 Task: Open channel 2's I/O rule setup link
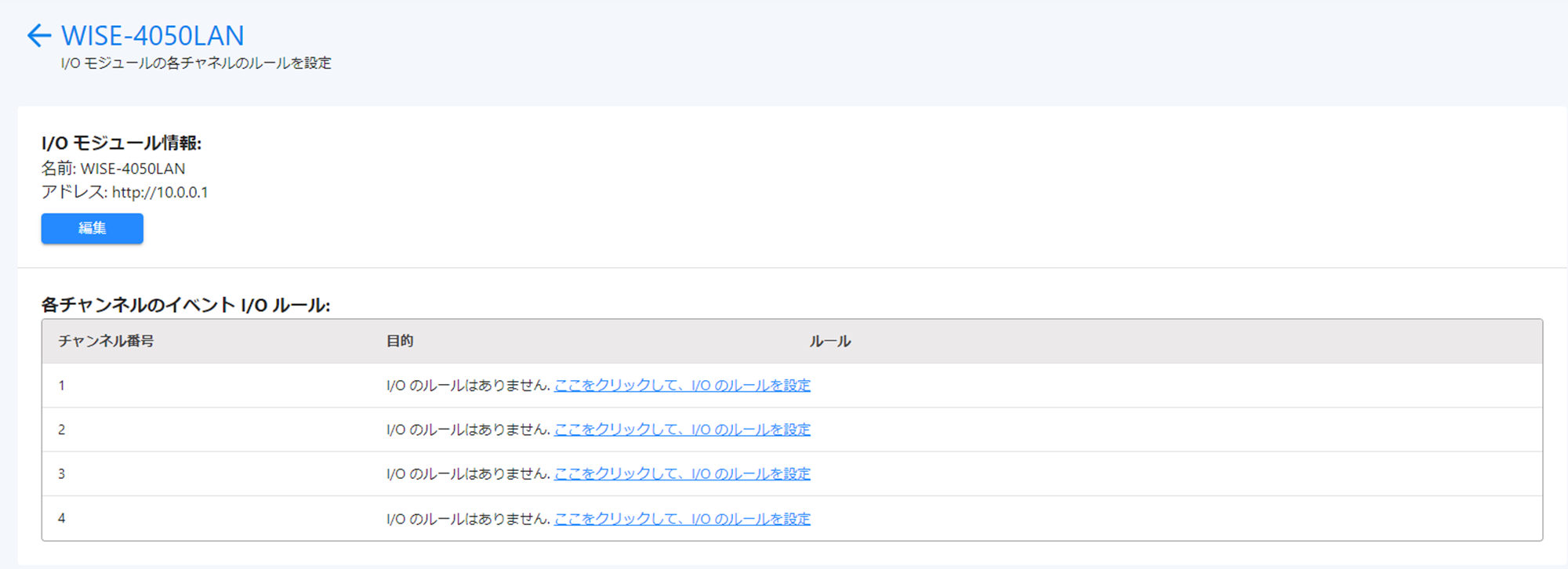pos(682,429)
